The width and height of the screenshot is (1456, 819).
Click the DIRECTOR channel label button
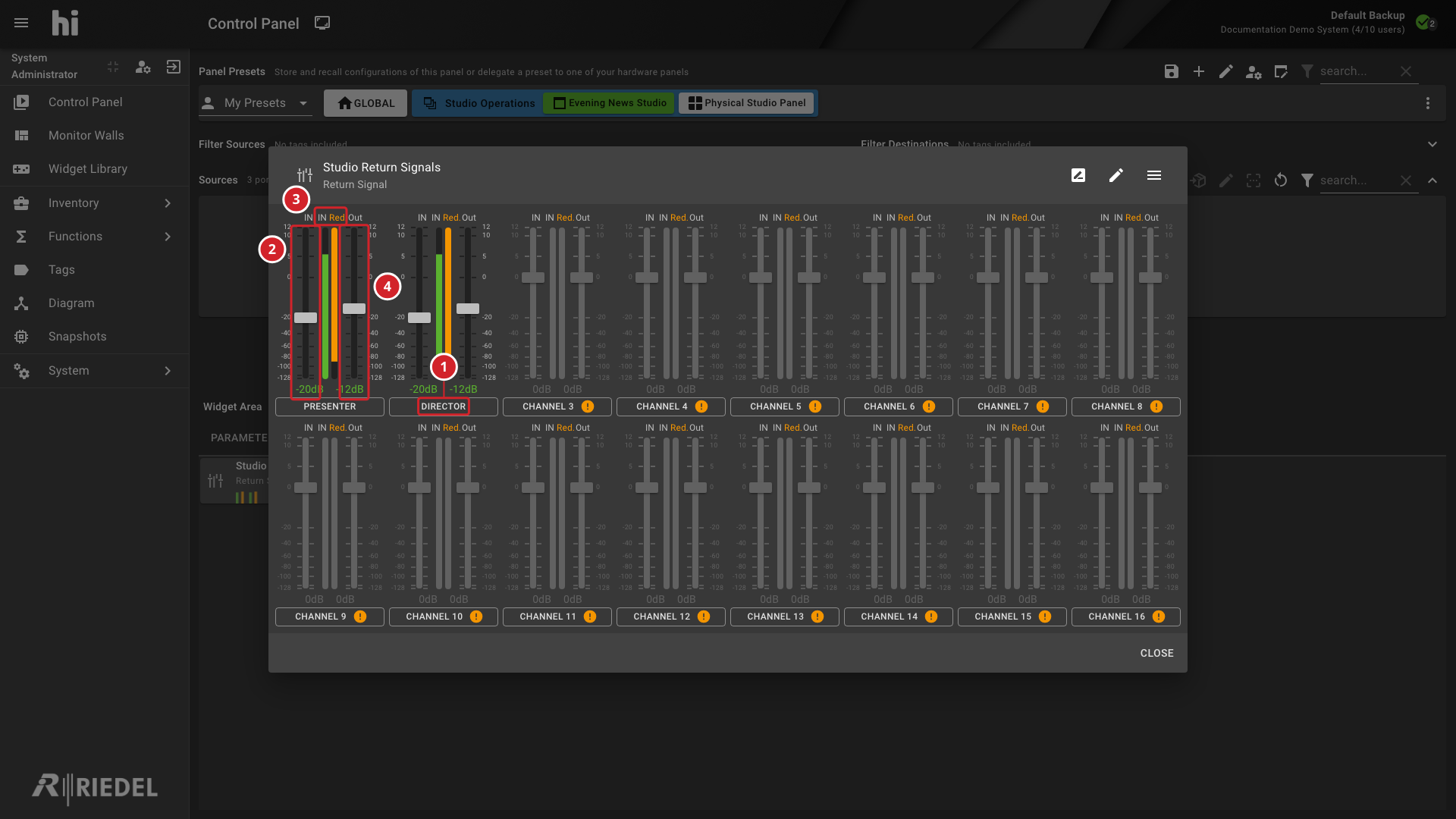tap(444, 406)
